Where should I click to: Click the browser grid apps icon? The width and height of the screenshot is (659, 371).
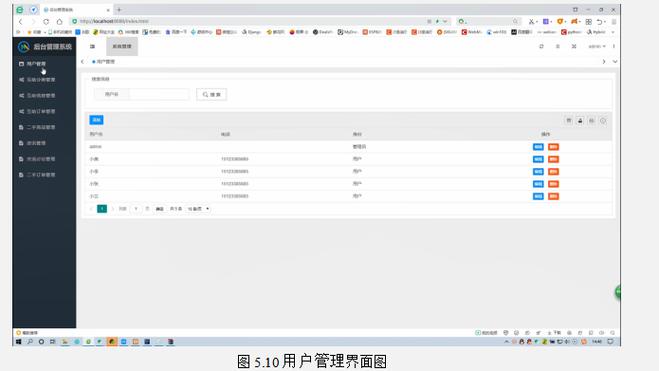point(588,21)
